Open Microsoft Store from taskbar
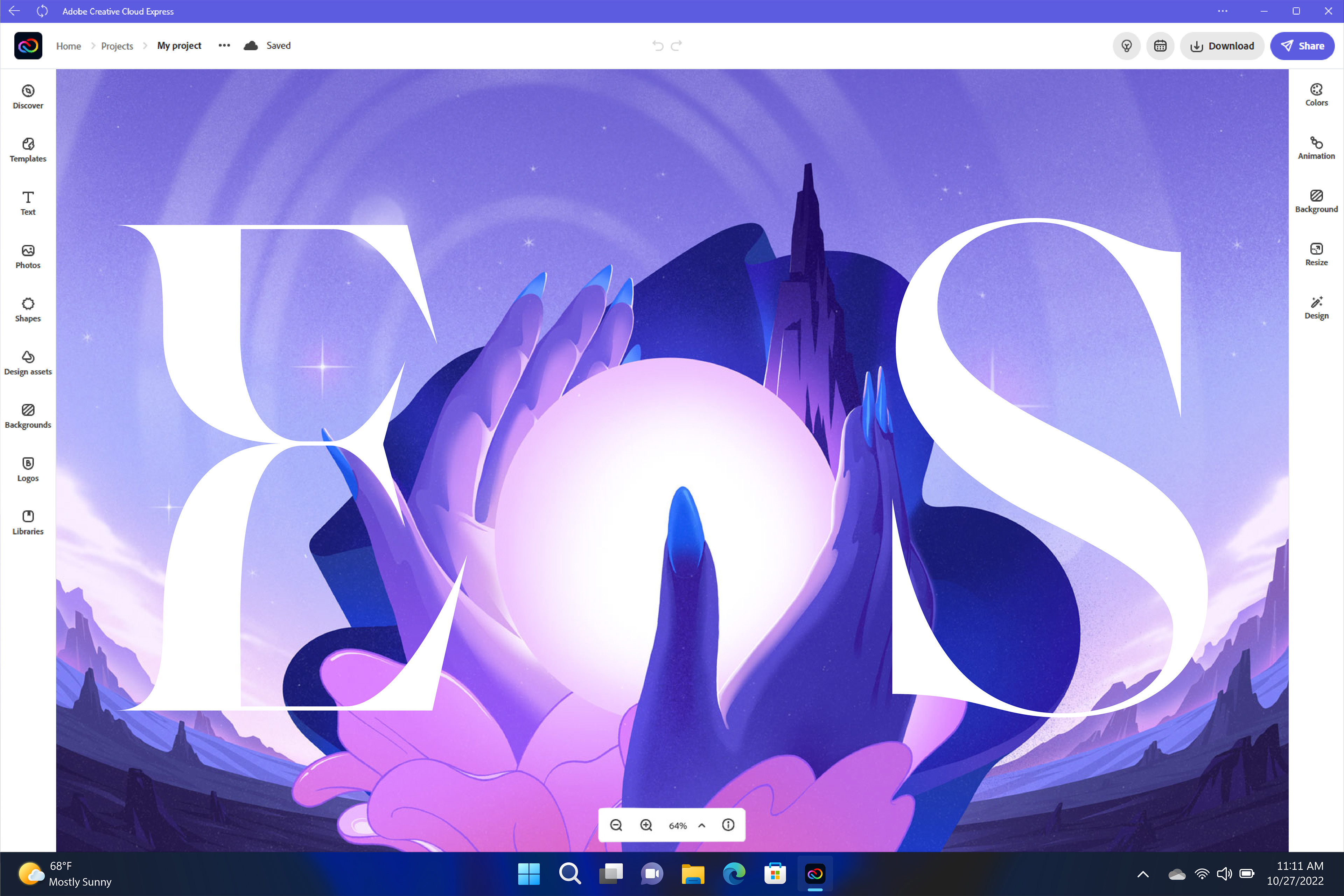Screen dimensions: 1344x896 pos(776,874)
